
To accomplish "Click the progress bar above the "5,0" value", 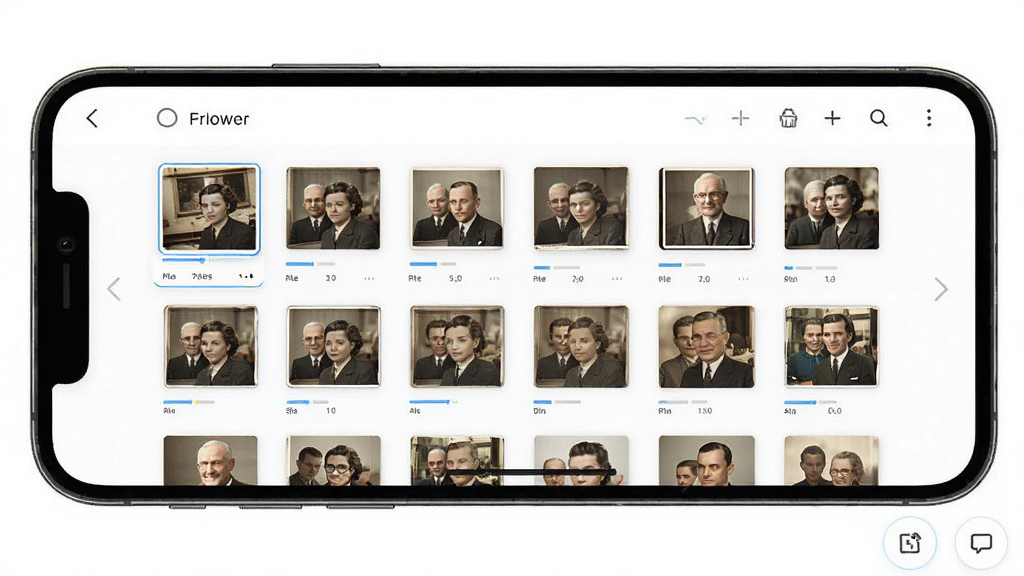I will [432, 264].
